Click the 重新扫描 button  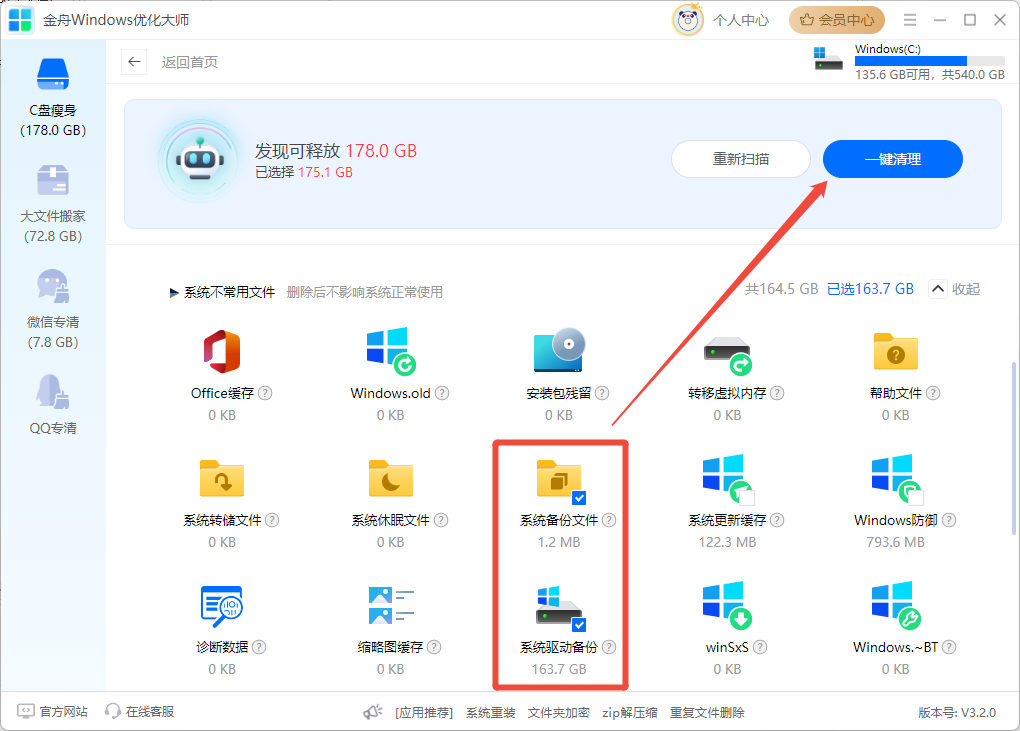point(741,159)
